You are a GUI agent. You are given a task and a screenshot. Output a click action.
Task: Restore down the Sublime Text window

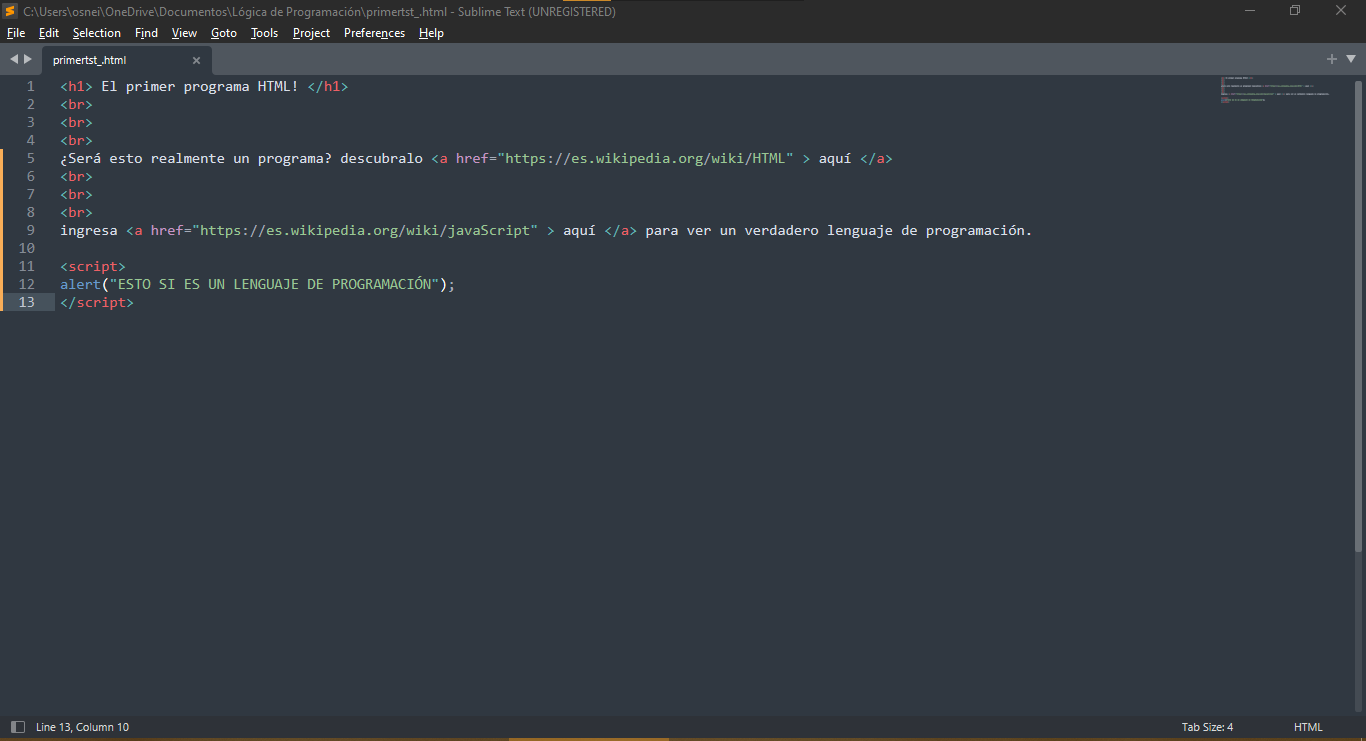[x=1295, y=11]
